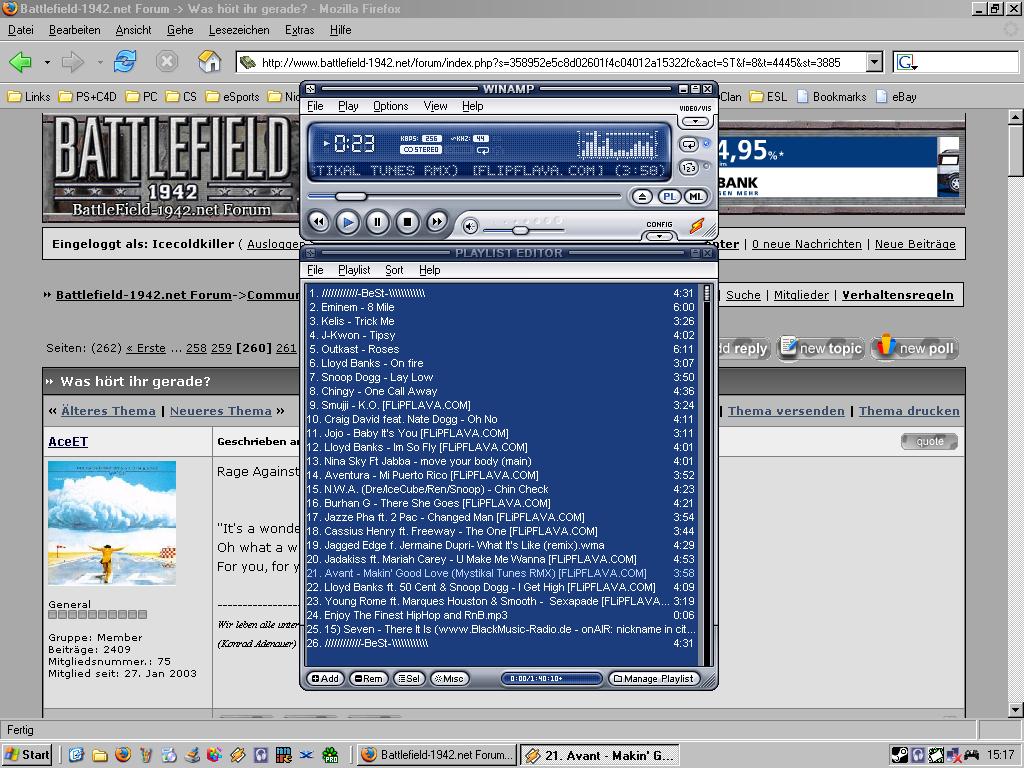The height and width of the screenshot is (768, 1024).
Task: Open the eSports bookmarks folder
Action: [x=232, y=97]
